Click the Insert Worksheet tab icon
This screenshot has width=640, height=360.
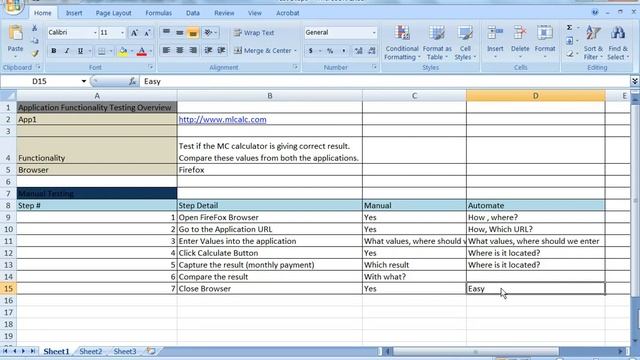tap(151, 351)
